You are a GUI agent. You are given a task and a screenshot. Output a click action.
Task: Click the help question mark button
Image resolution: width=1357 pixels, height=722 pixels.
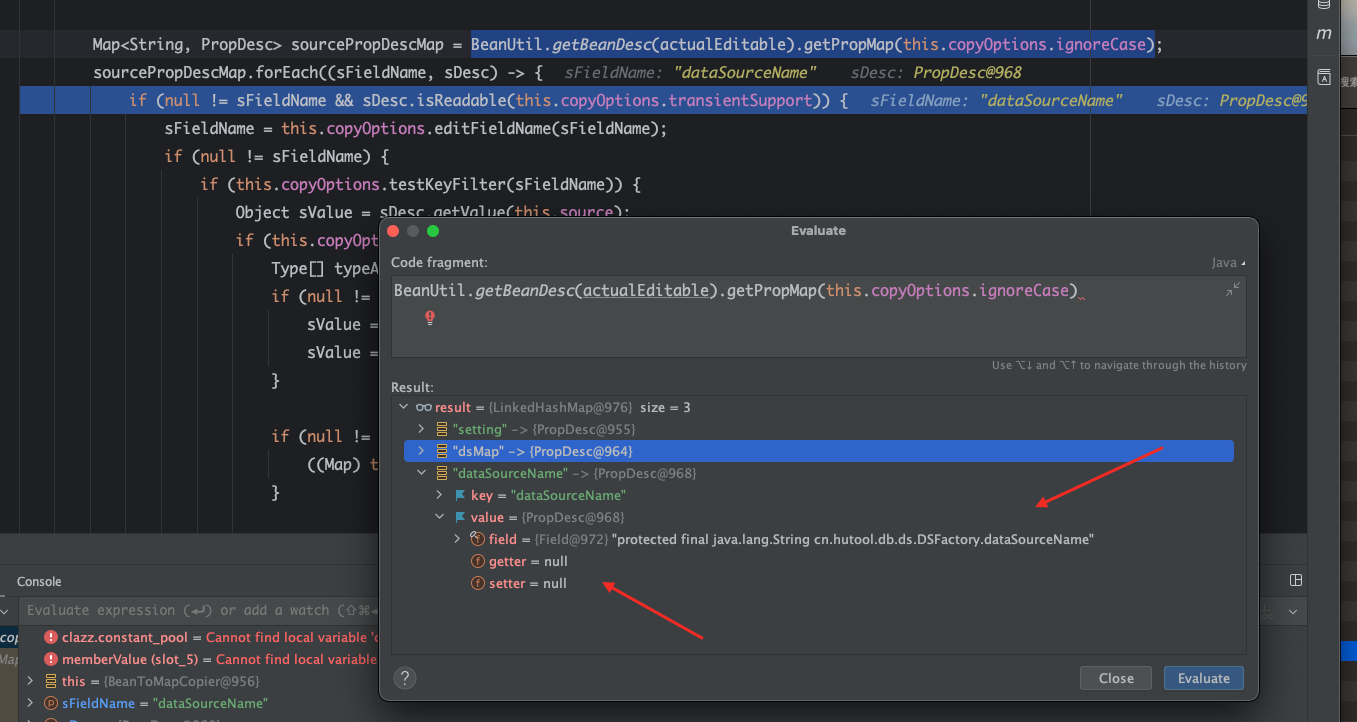pyautogui.click(x=404, y=678)
